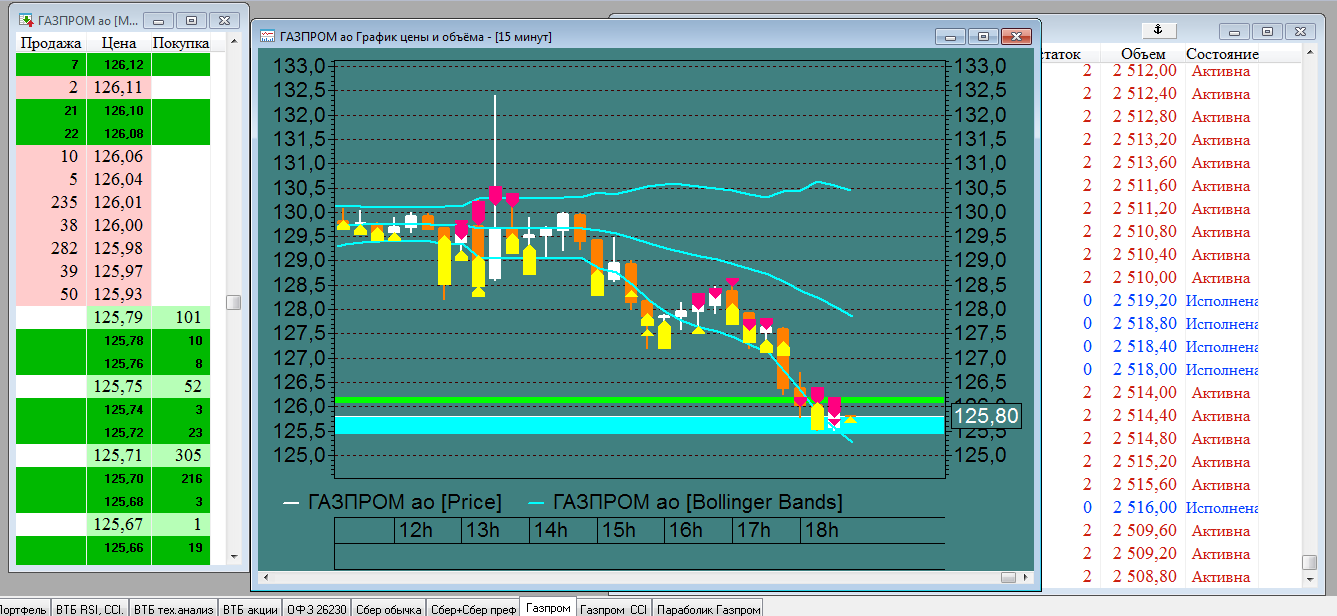Switch to Параболик Газпром tab
The image size is (1337, 616).
click(x=708, y=608)
